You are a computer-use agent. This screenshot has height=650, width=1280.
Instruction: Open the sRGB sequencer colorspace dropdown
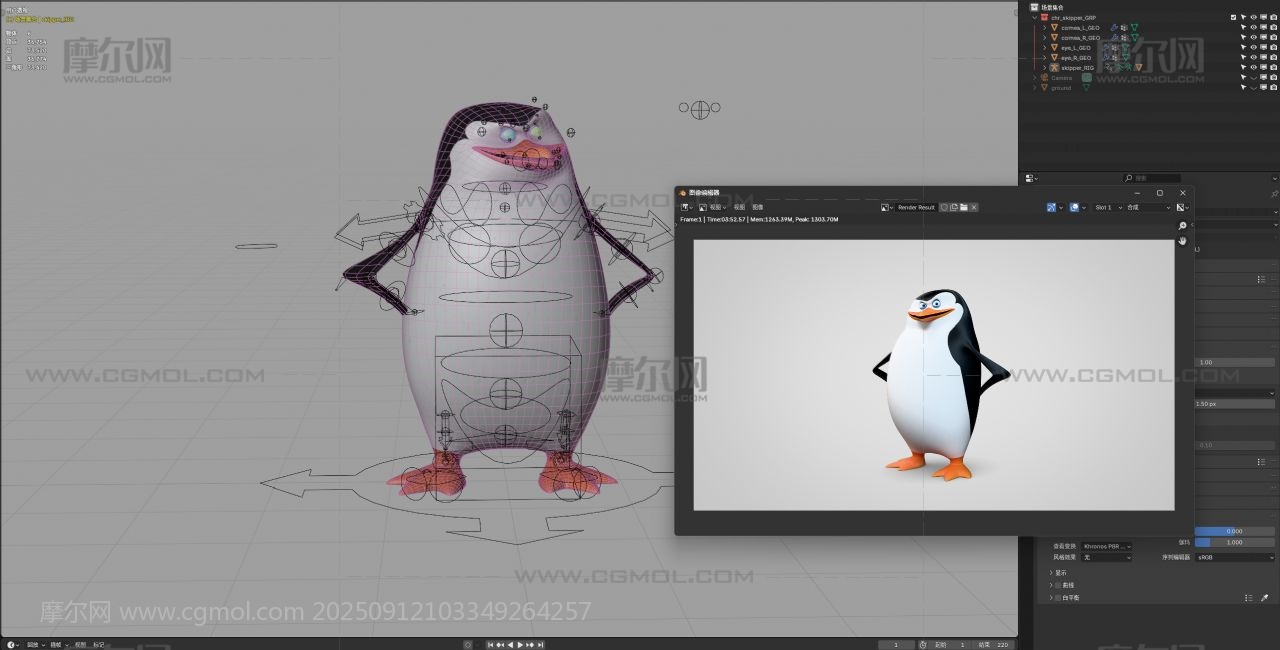pyautogui.click(x=1235, y=557)
